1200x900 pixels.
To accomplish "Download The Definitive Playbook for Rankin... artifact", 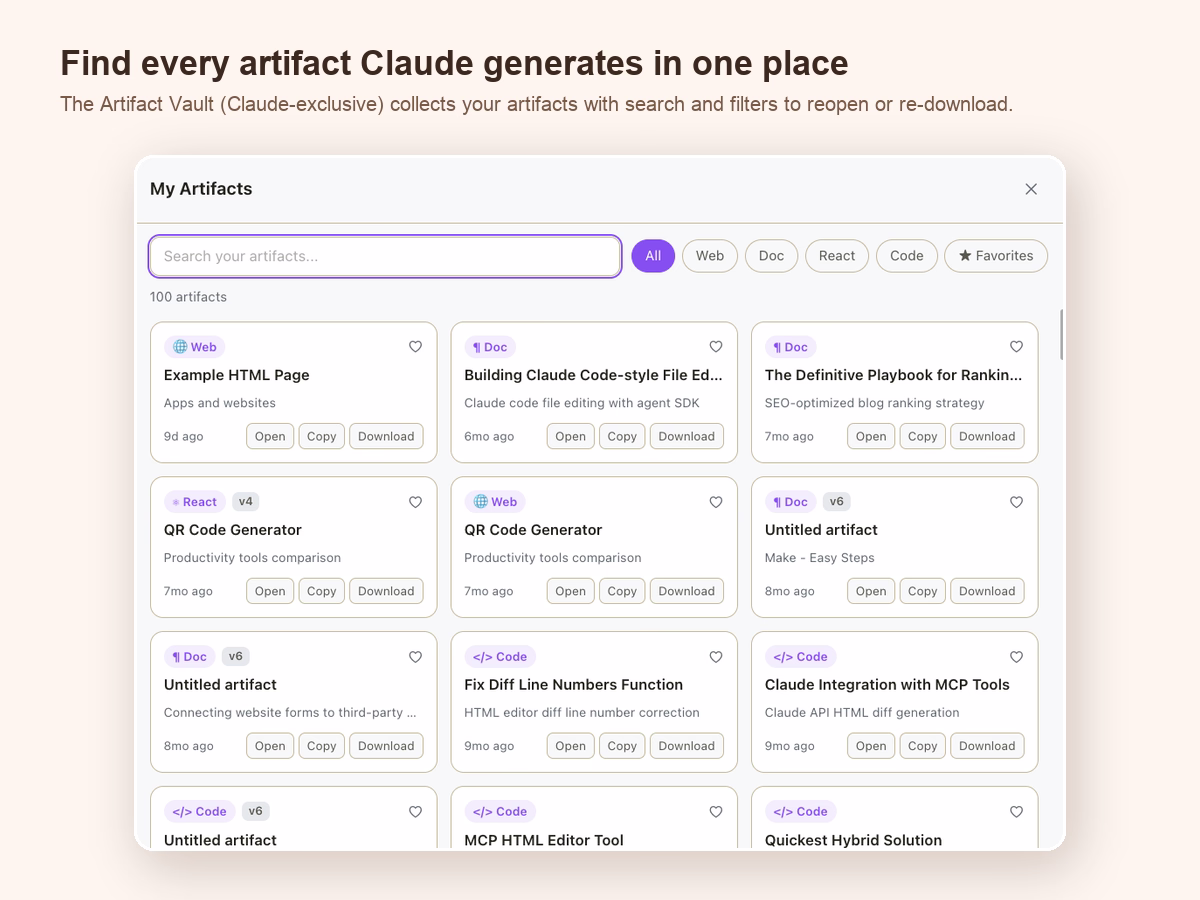I will click(987, 436).
